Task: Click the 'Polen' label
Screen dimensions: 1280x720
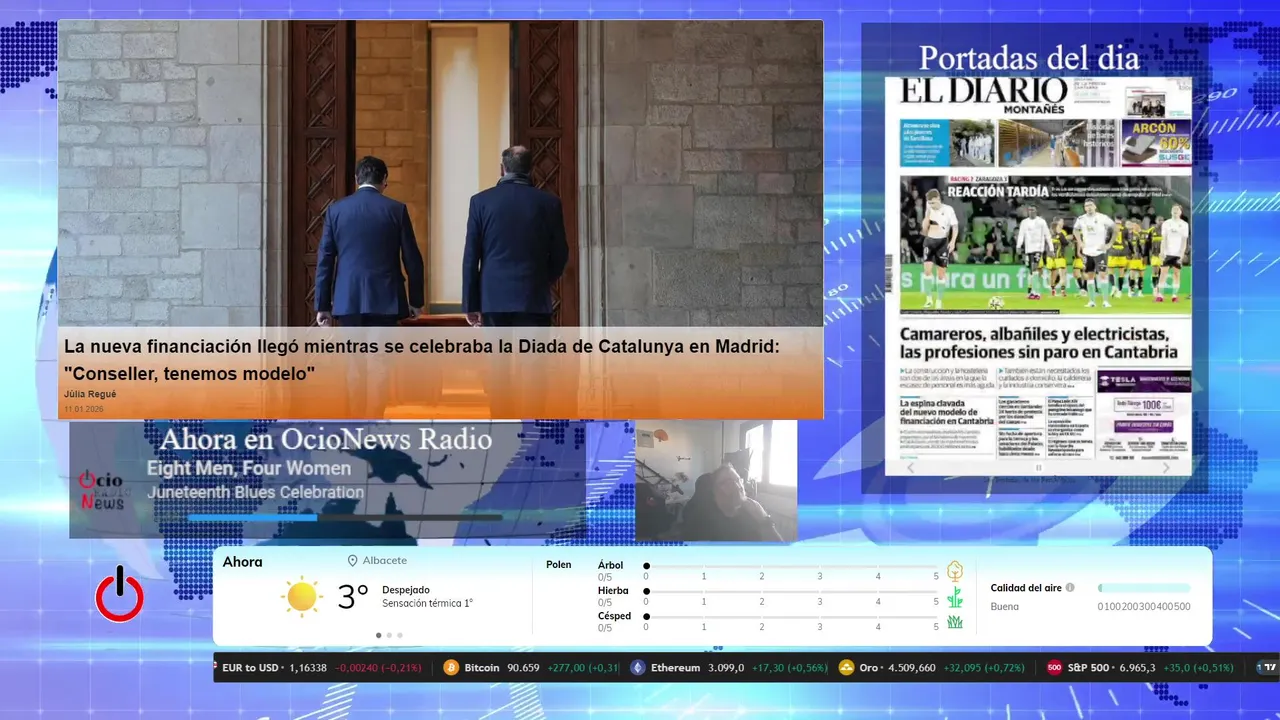Action: pyautogui.click(x=559, y=565)
